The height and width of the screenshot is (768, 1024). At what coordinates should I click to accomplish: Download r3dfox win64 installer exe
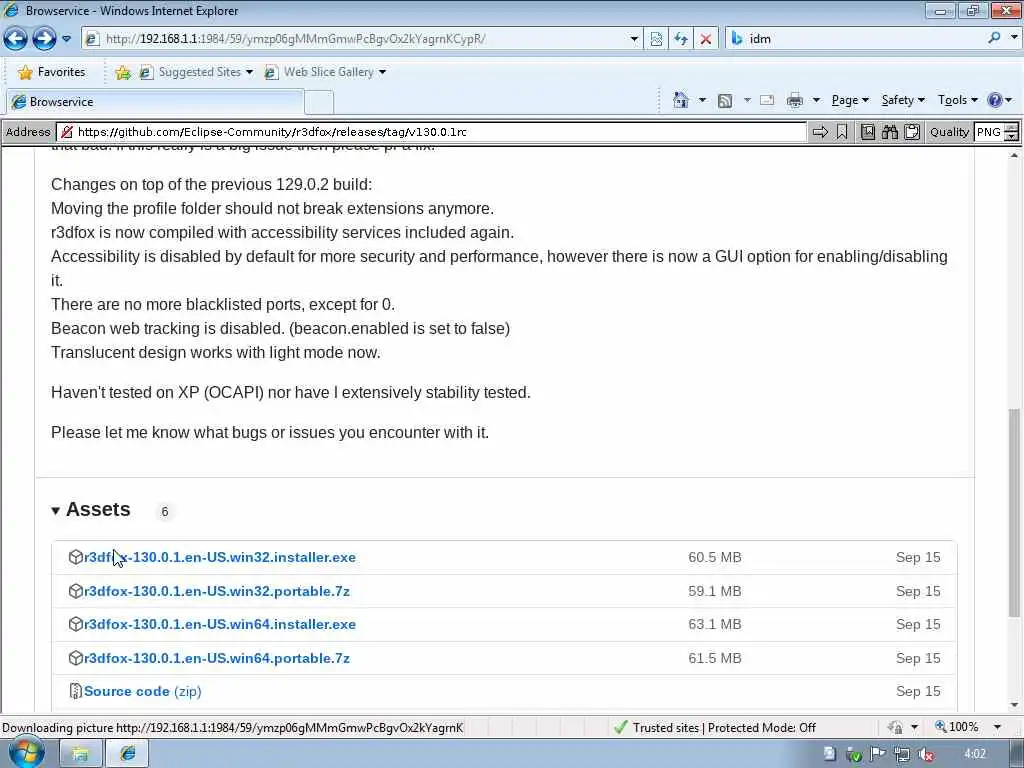[220, 624]
